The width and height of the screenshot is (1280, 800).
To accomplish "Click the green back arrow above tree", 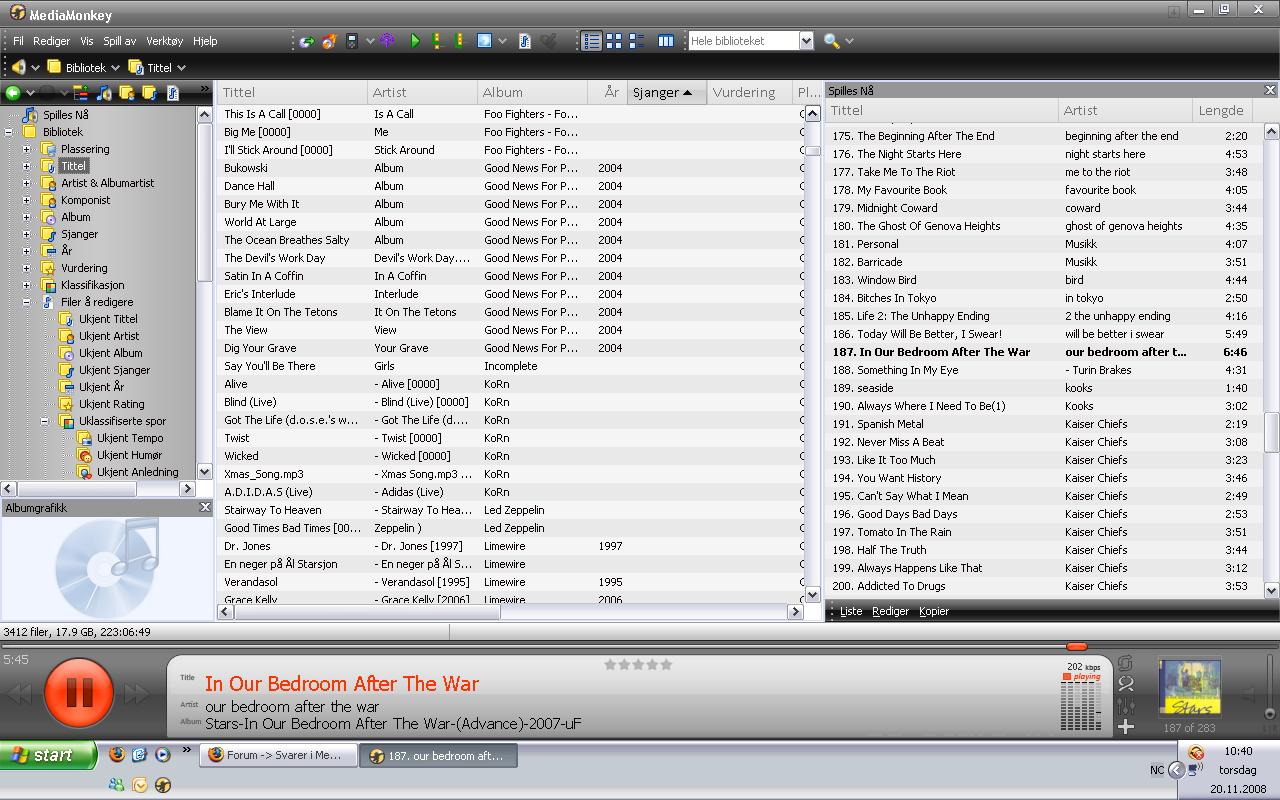I will point(13,93).
